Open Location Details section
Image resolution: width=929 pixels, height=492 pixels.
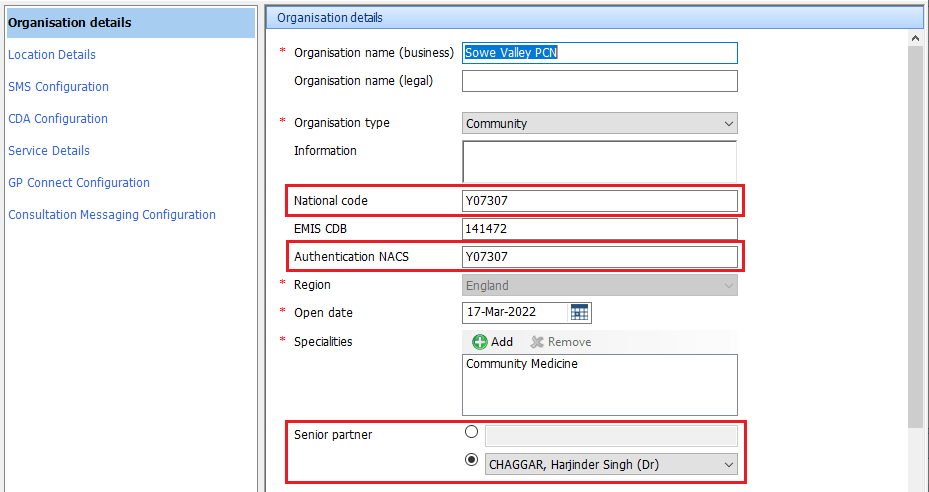pos(52,55)
